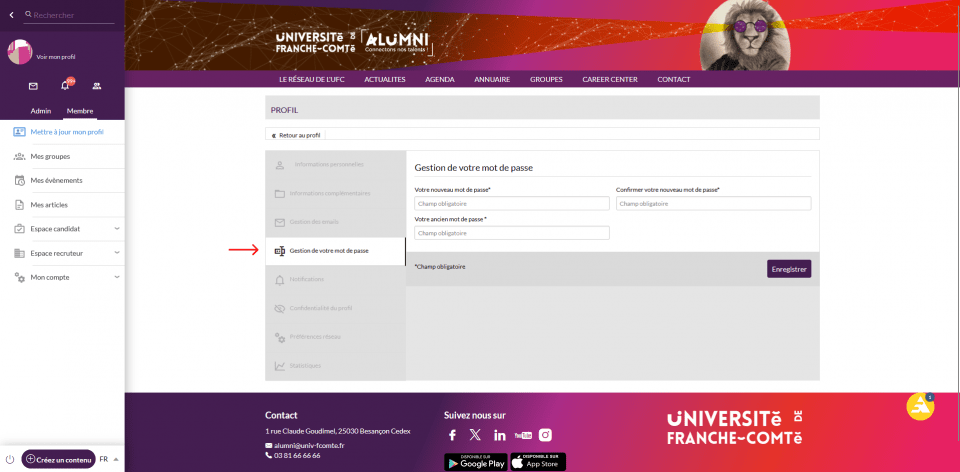Screen dimensions: 960x472
Task: Click the Enregistrer button
Action: click(789, 268)
